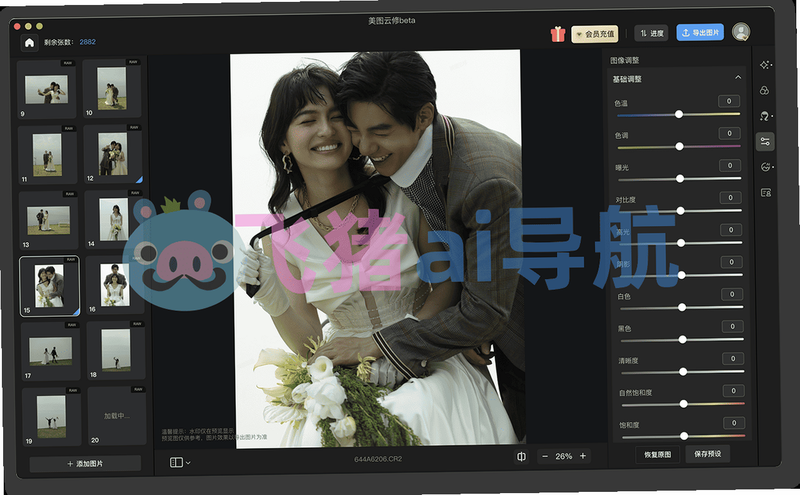800x495 pixels.
Task: Open the layout view dropdown
Action: tap(180, 462)
